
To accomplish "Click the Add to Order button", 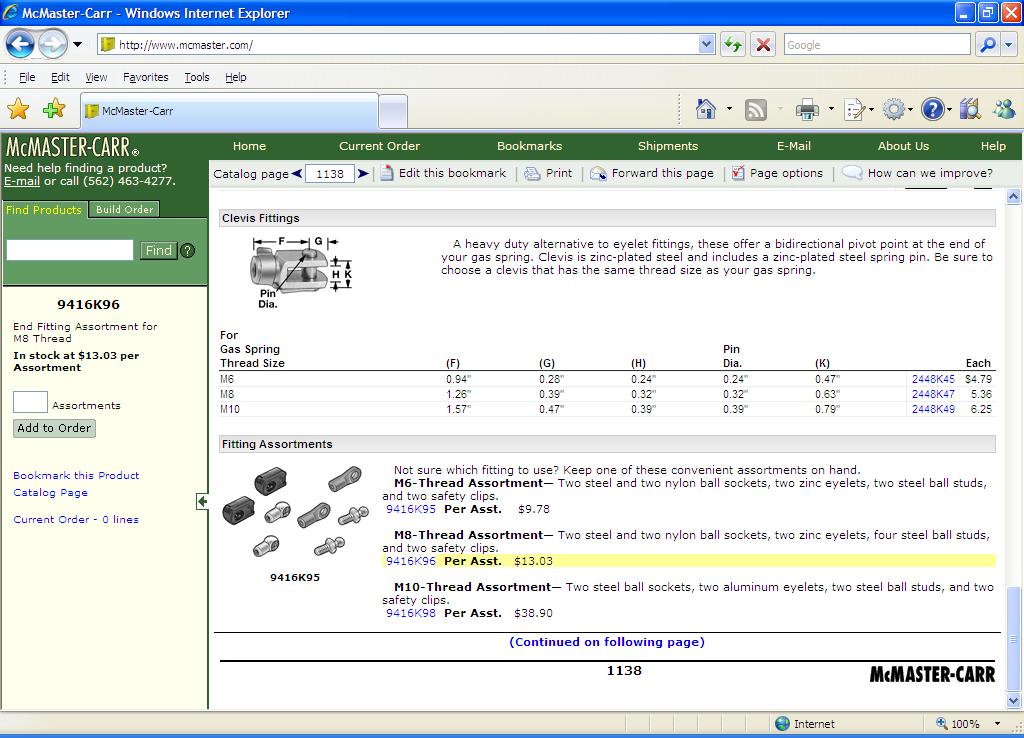I will coord(55,428).
